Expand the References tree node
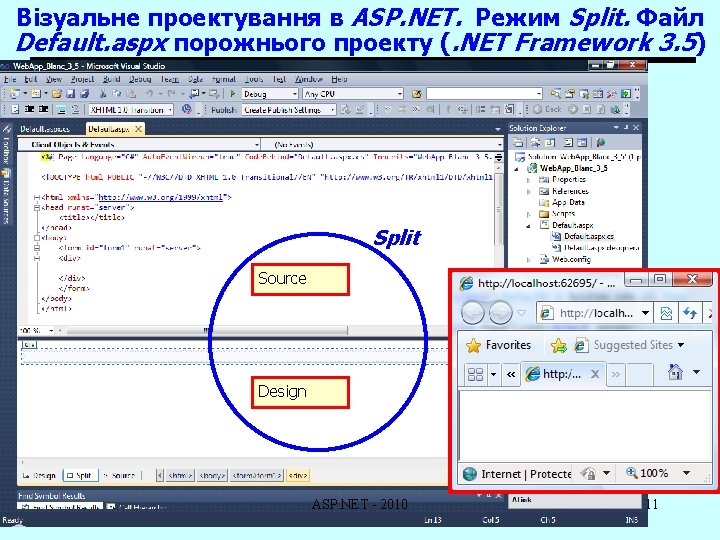Image resolution: width=720 pixels, height=540 pixels. (528, 191)
